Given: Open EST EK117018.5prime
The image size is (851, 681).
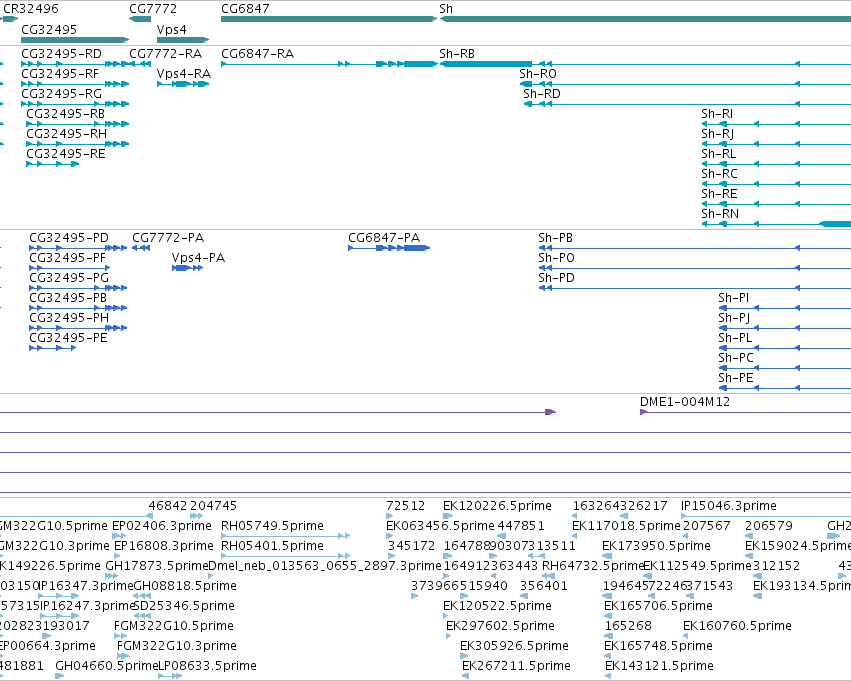Looking at the screenshot, I should click(626, 526).
